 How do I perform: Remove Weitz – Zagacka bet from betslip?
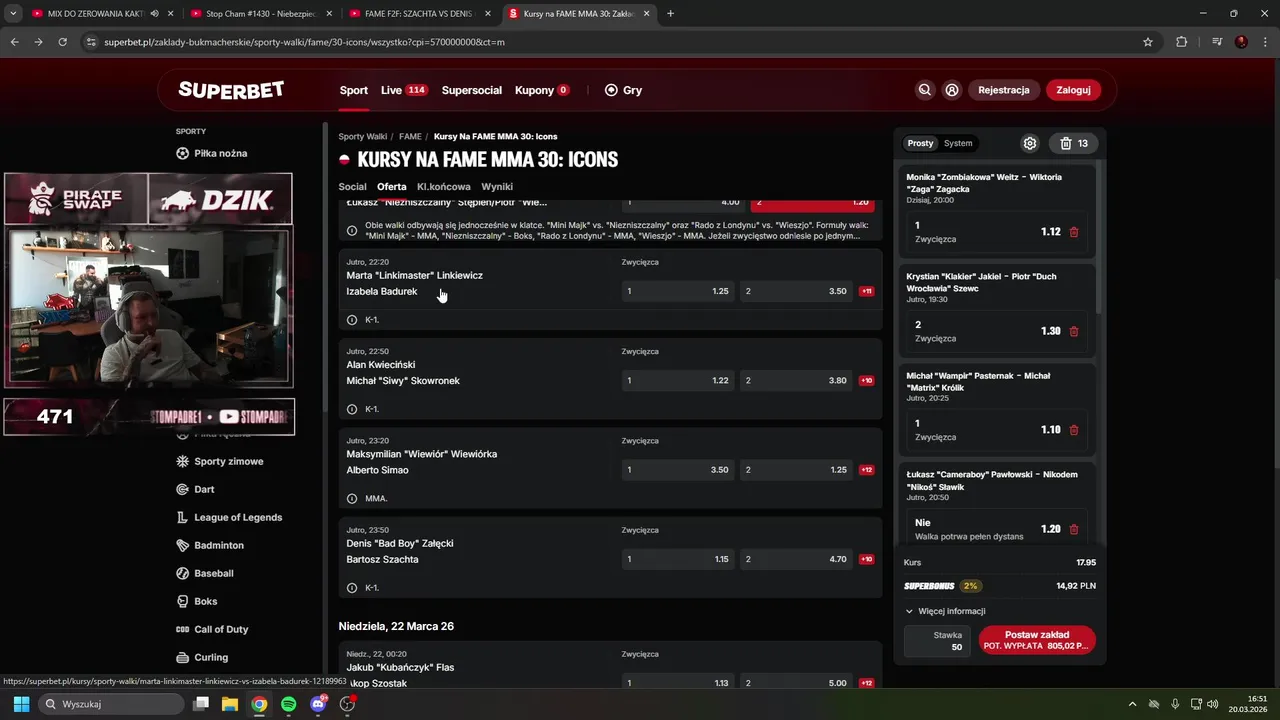click(x=1074, y=232)
